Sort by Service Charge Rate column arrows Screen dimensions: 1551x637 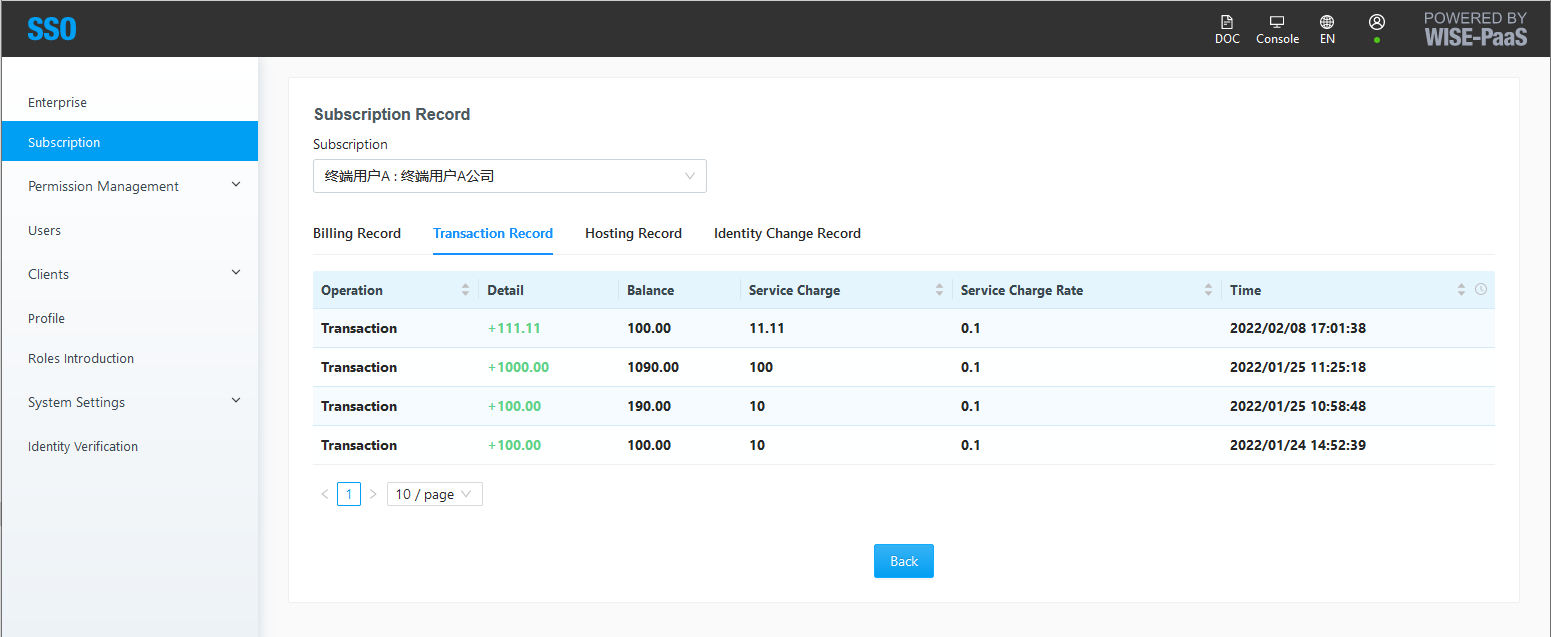pos(1208,290)
